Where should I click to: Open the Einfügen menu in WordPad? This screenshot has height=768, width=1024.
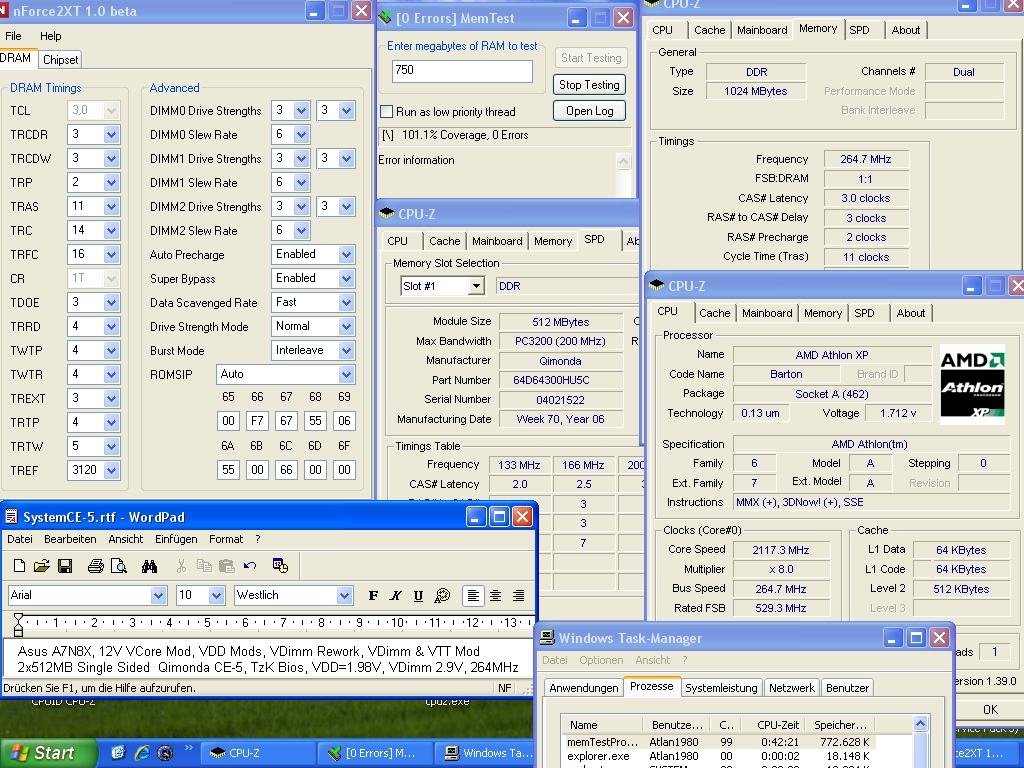[176, 539]
